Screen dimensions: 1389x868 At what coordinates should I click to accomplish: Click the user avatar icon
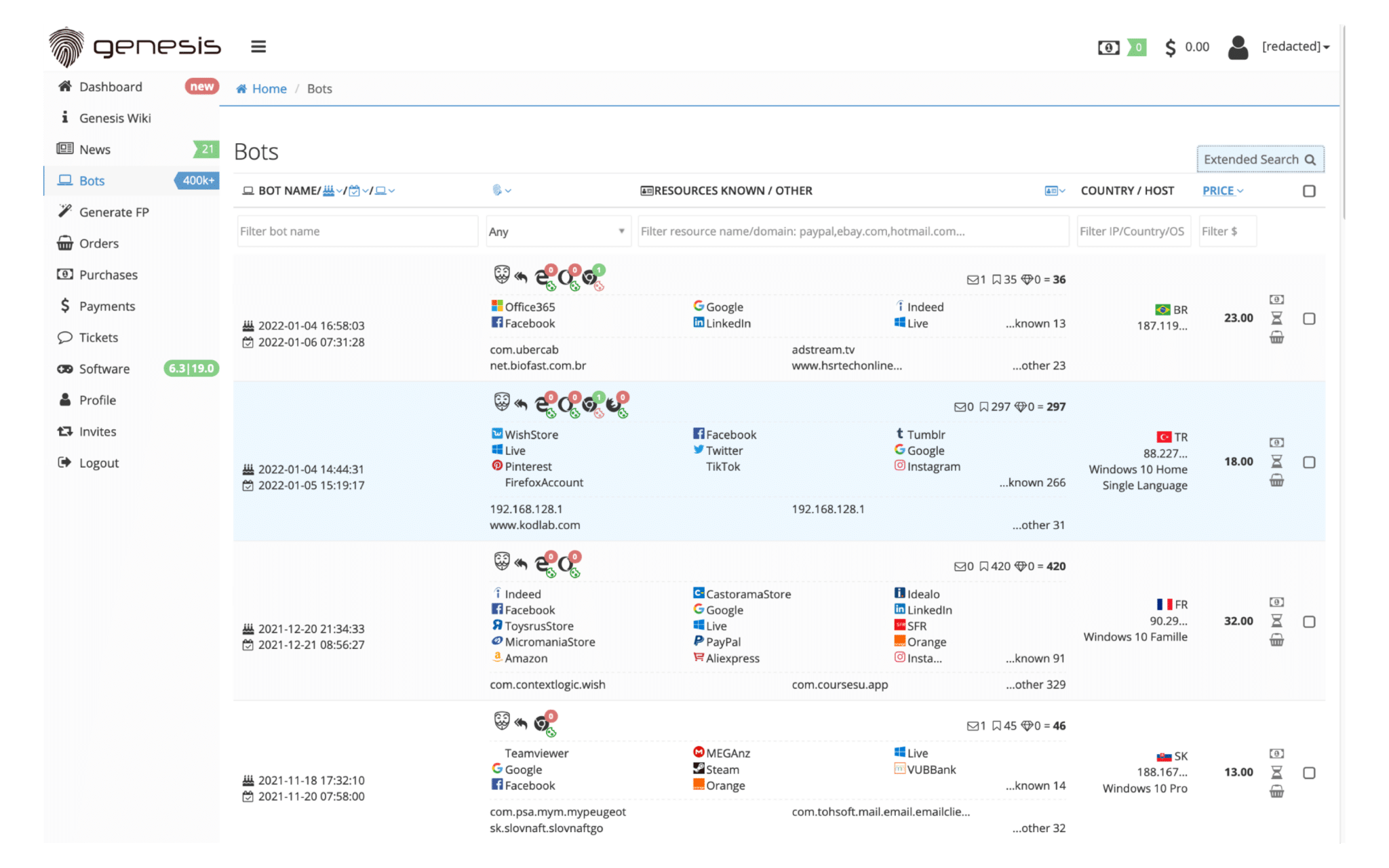[x=1238, y=47]
